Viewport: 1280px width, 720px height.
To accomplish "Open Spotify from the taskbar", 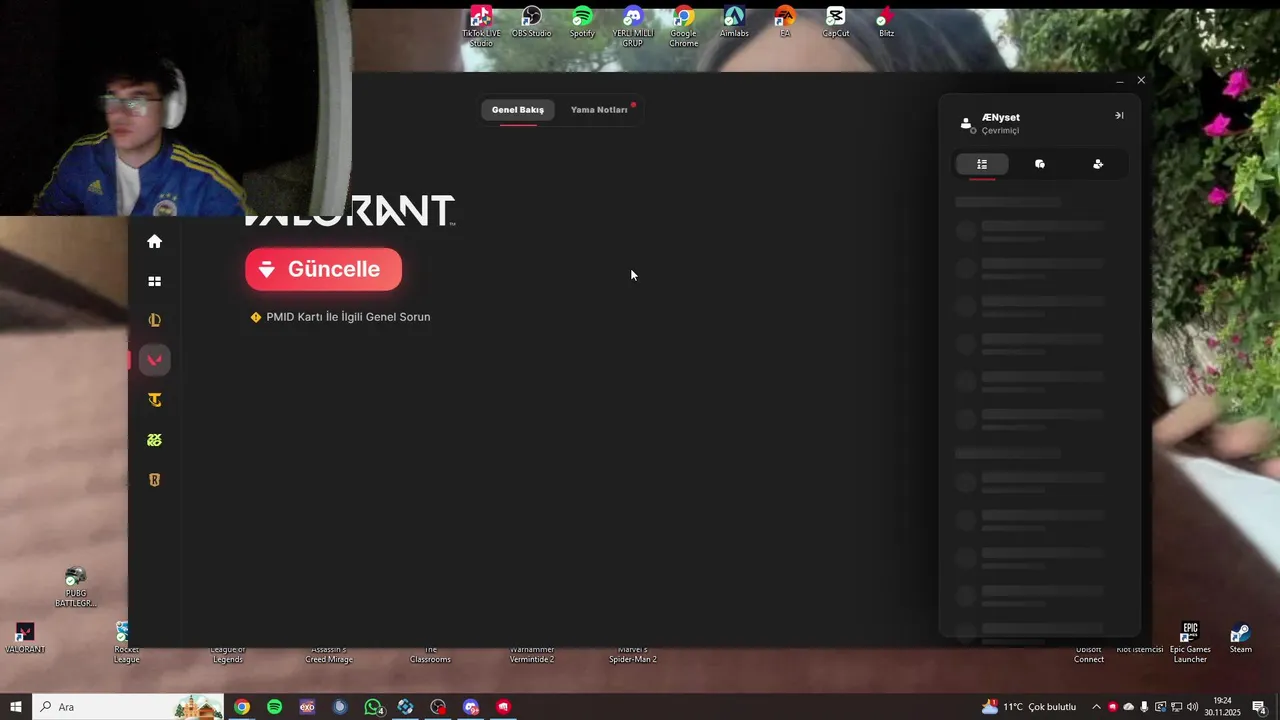I will (275, 707).
